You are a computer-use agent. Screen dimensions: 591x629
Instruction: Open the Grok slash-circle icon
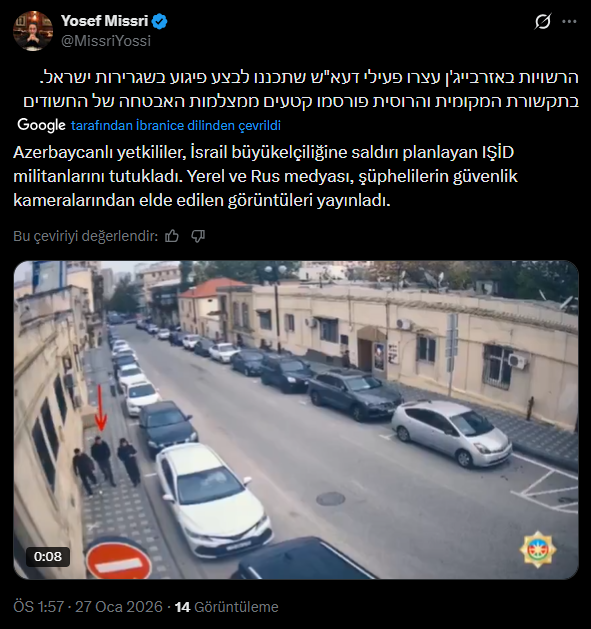tap(542, 21)
